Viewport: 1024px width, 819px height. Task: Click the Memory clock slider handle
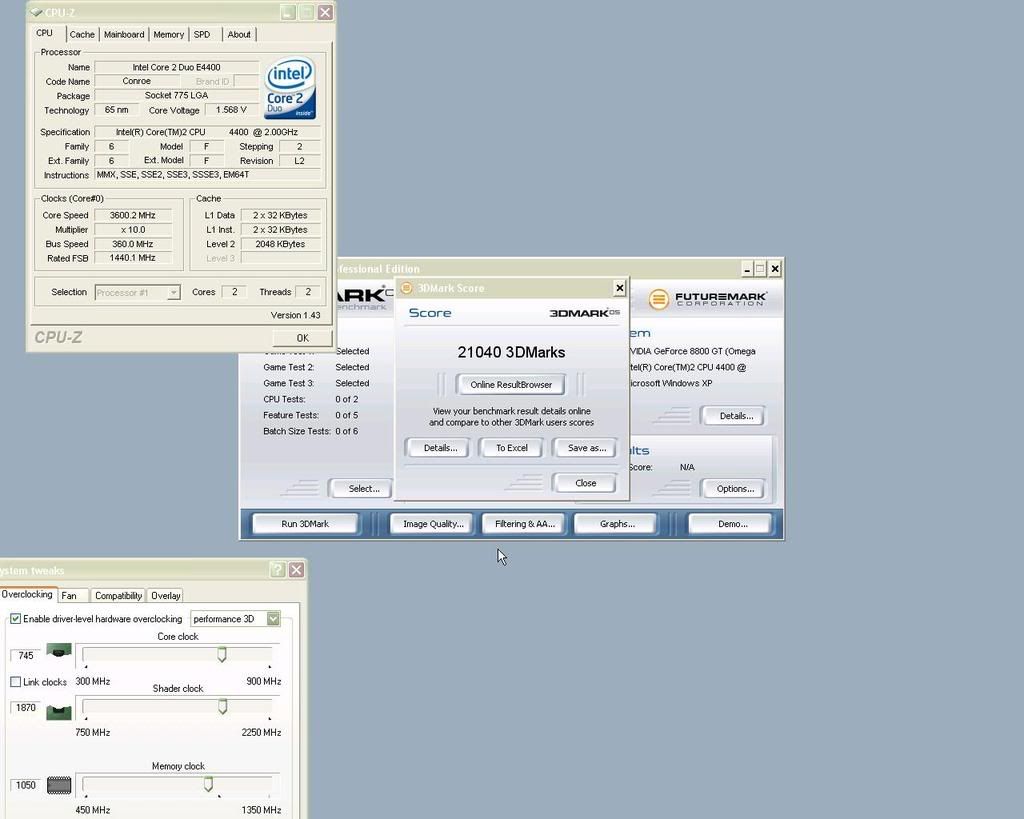(208, 784)
